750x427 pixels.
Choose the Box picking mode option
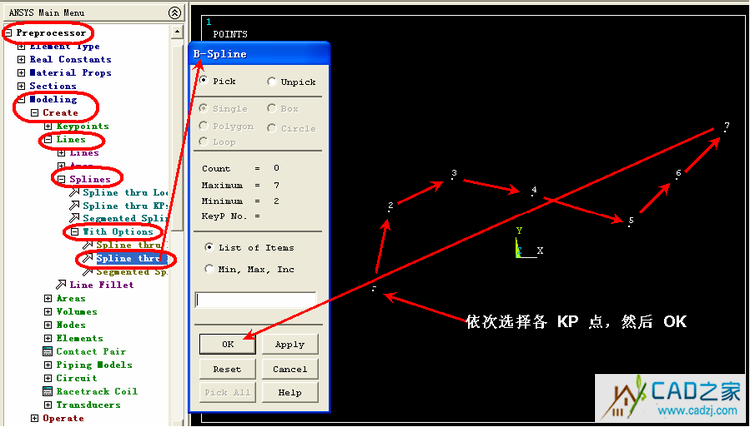pyautogui.click(x=272, y=109)
